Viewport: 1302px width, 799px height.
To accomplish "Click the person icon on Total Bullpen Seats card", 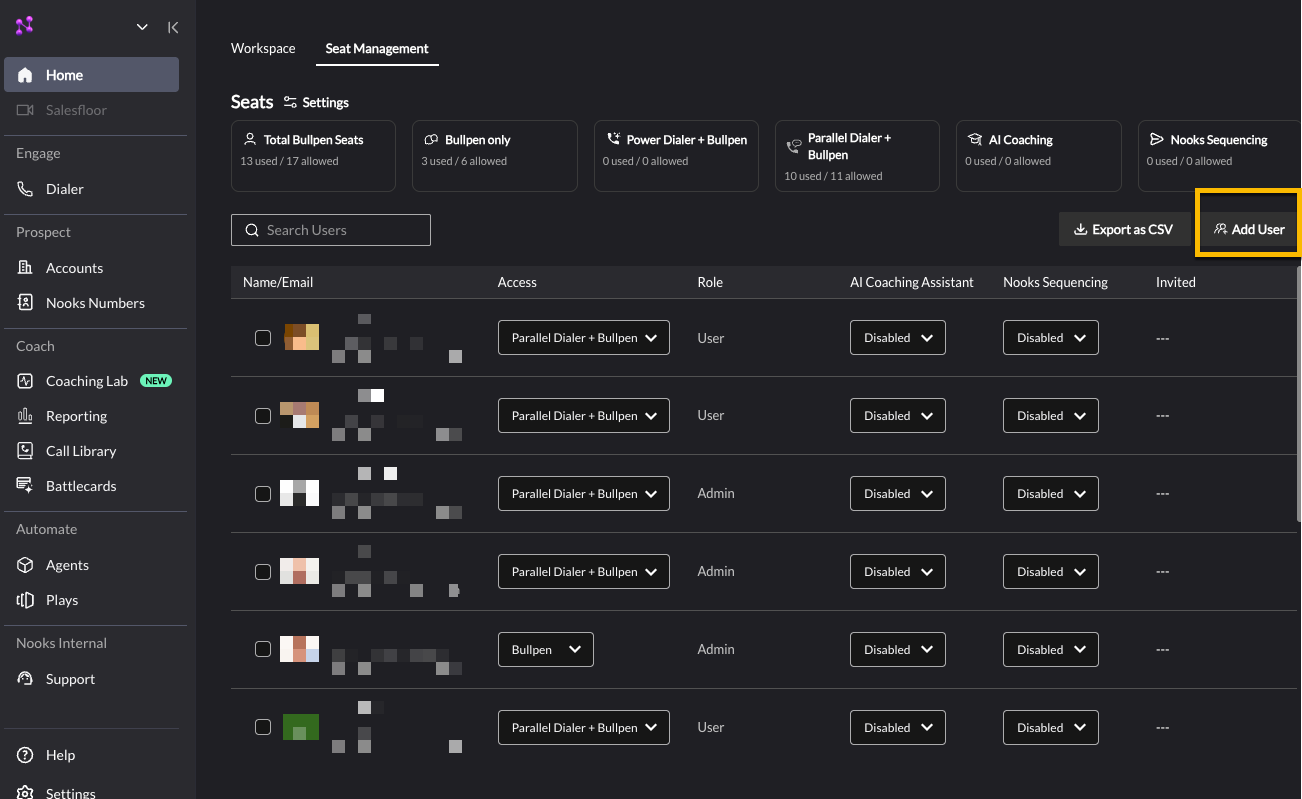I will pyautogui.click(x=250, y=140).
